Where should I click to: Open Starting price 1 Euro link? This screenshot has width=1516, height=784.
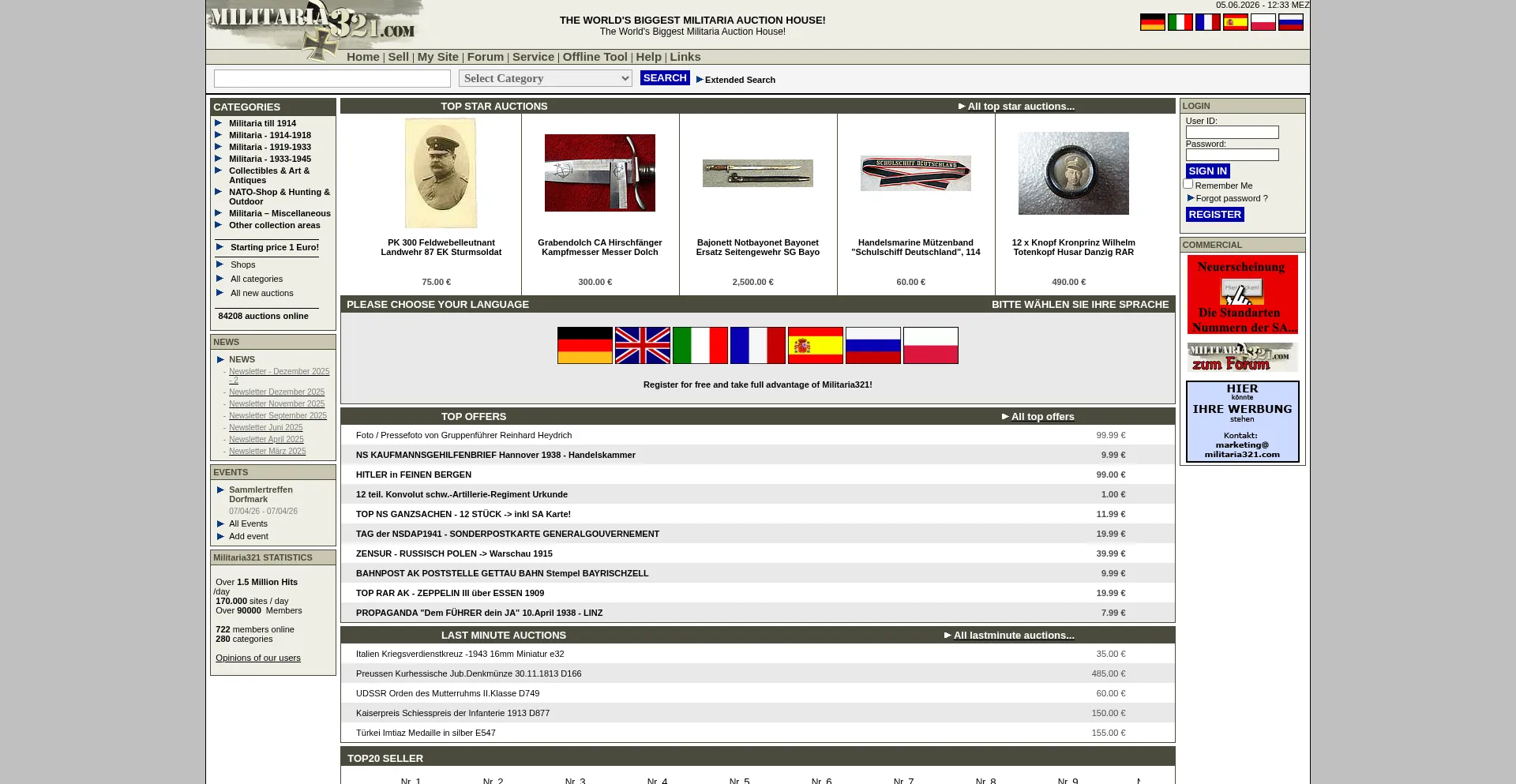[x=275, y=247]
